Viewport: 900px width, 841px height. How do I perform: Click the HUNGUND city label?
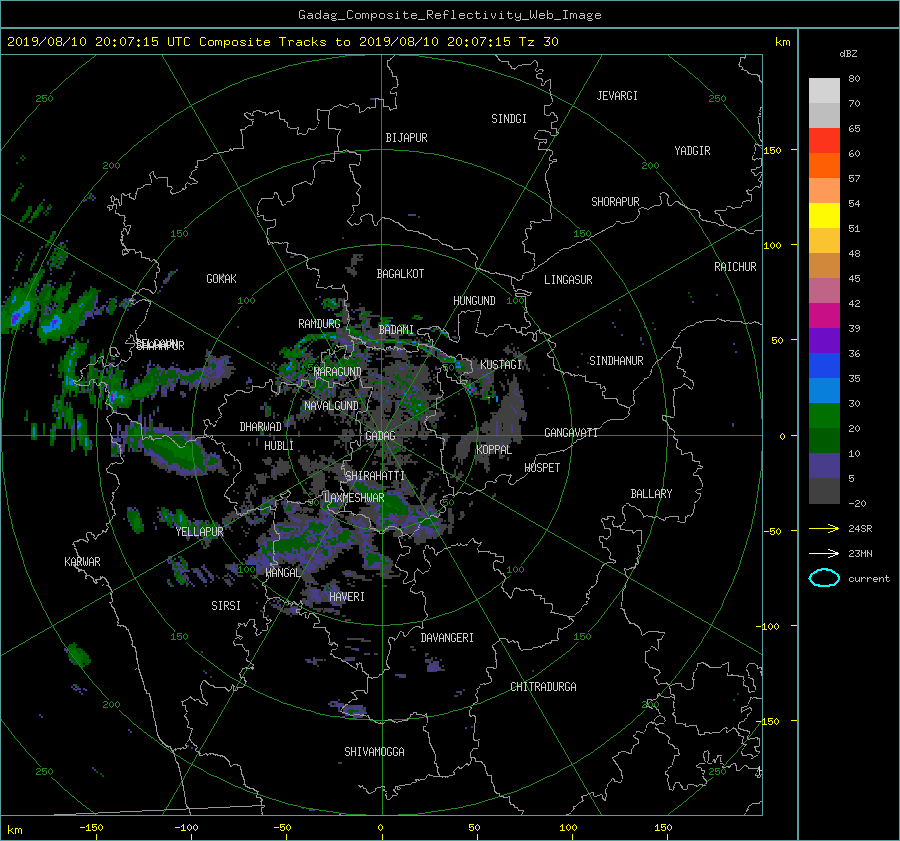click(474, 301)
